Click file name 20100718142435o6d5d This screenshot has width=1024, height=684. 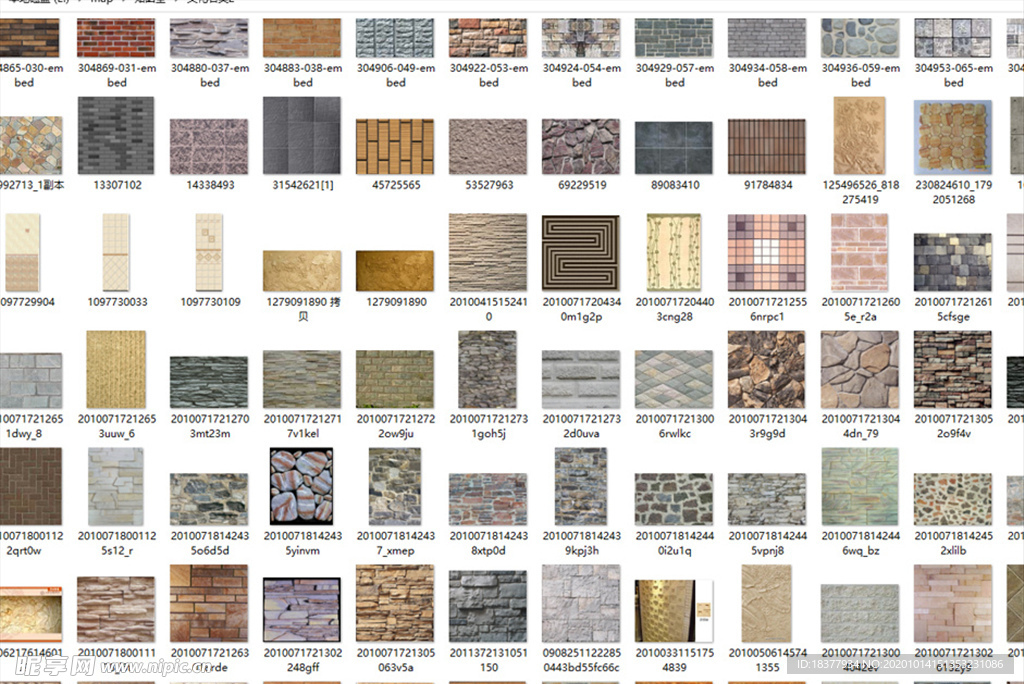click(210, 543)
